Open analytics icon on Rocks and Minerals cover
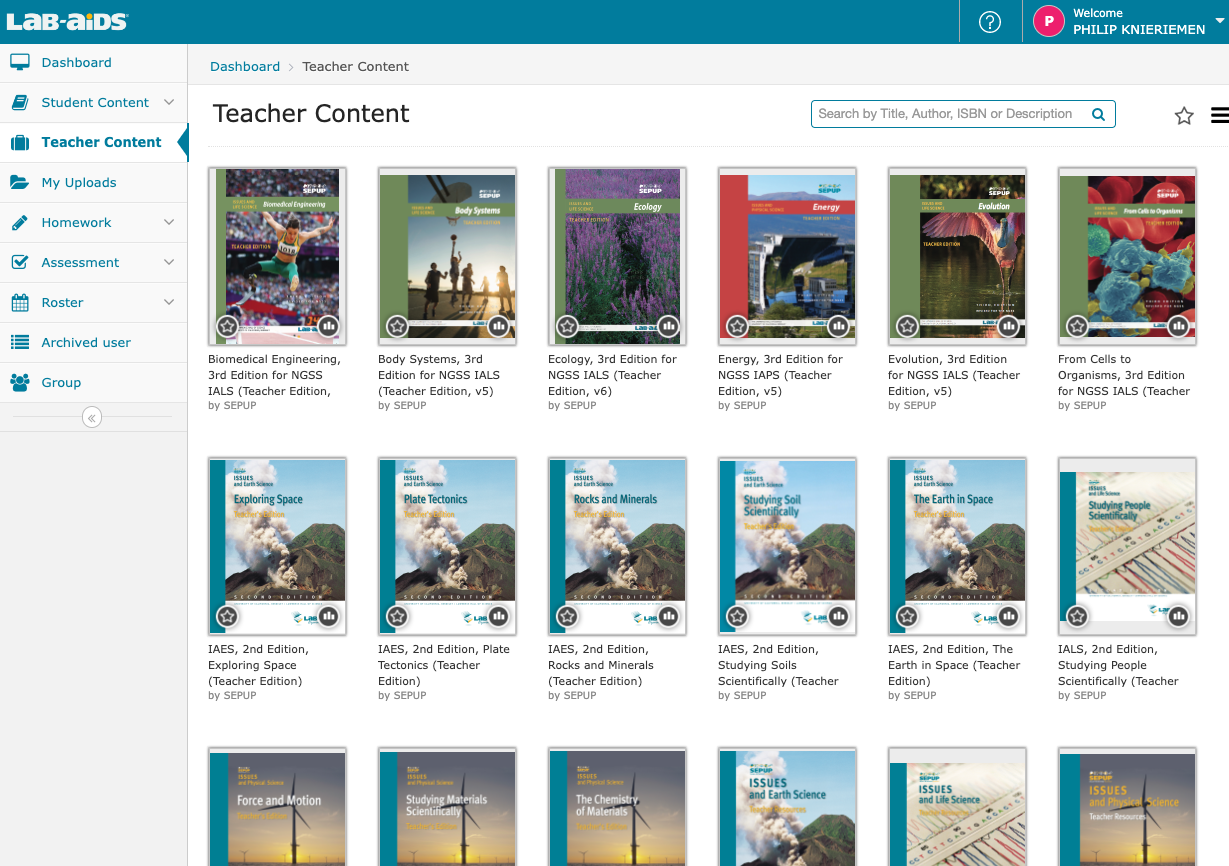This screenshot has width=1229, height=866. [x=668, y=616]
